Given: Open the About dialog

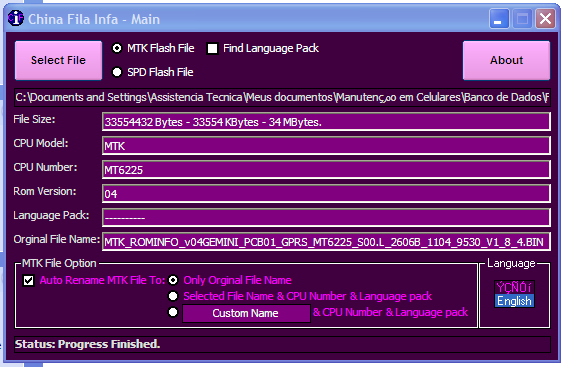Looking at the screenshot, I should [x=506, y=60].
